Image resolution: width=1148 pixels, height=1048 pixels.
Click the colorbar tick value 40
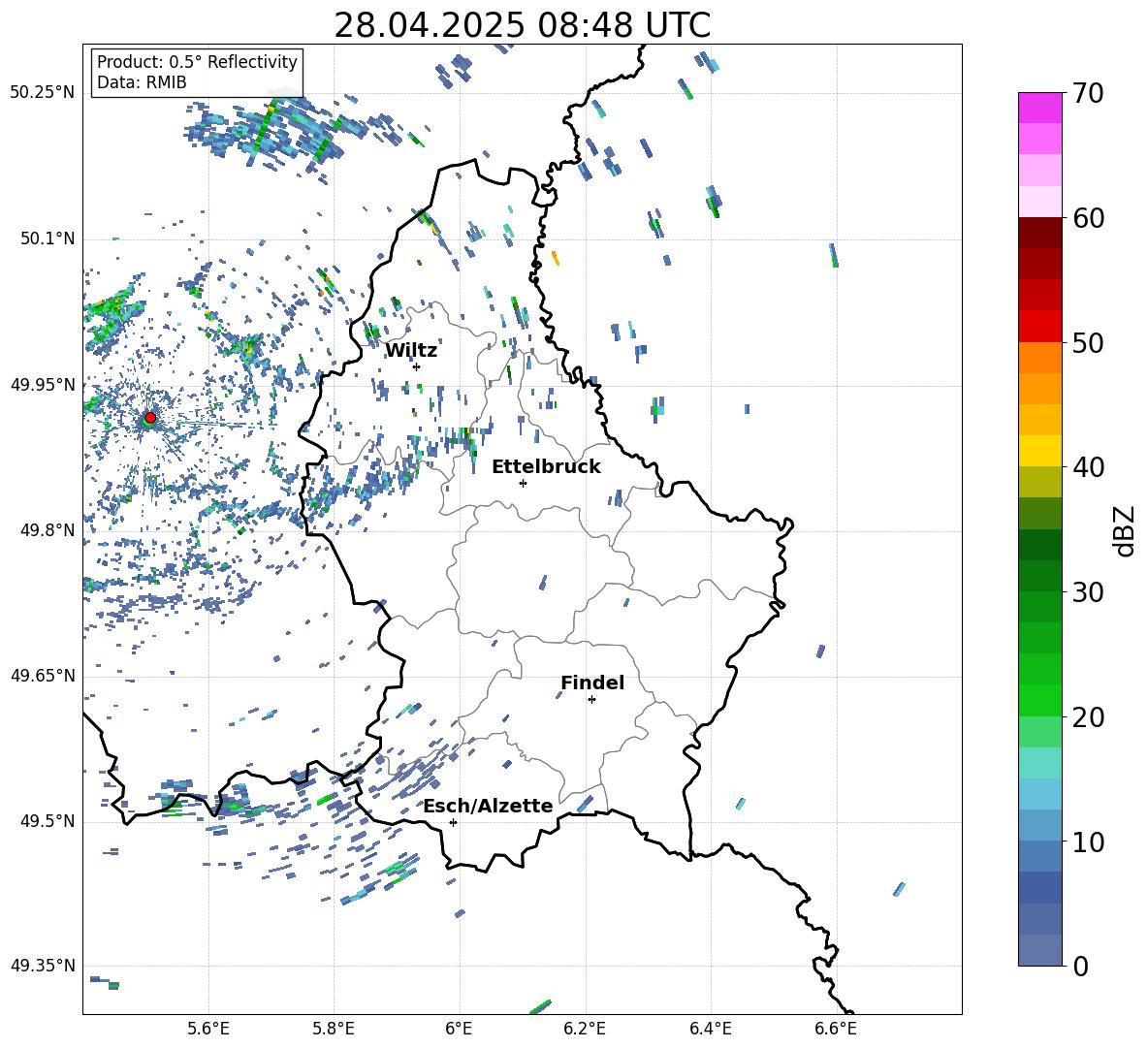point(1088,467)
